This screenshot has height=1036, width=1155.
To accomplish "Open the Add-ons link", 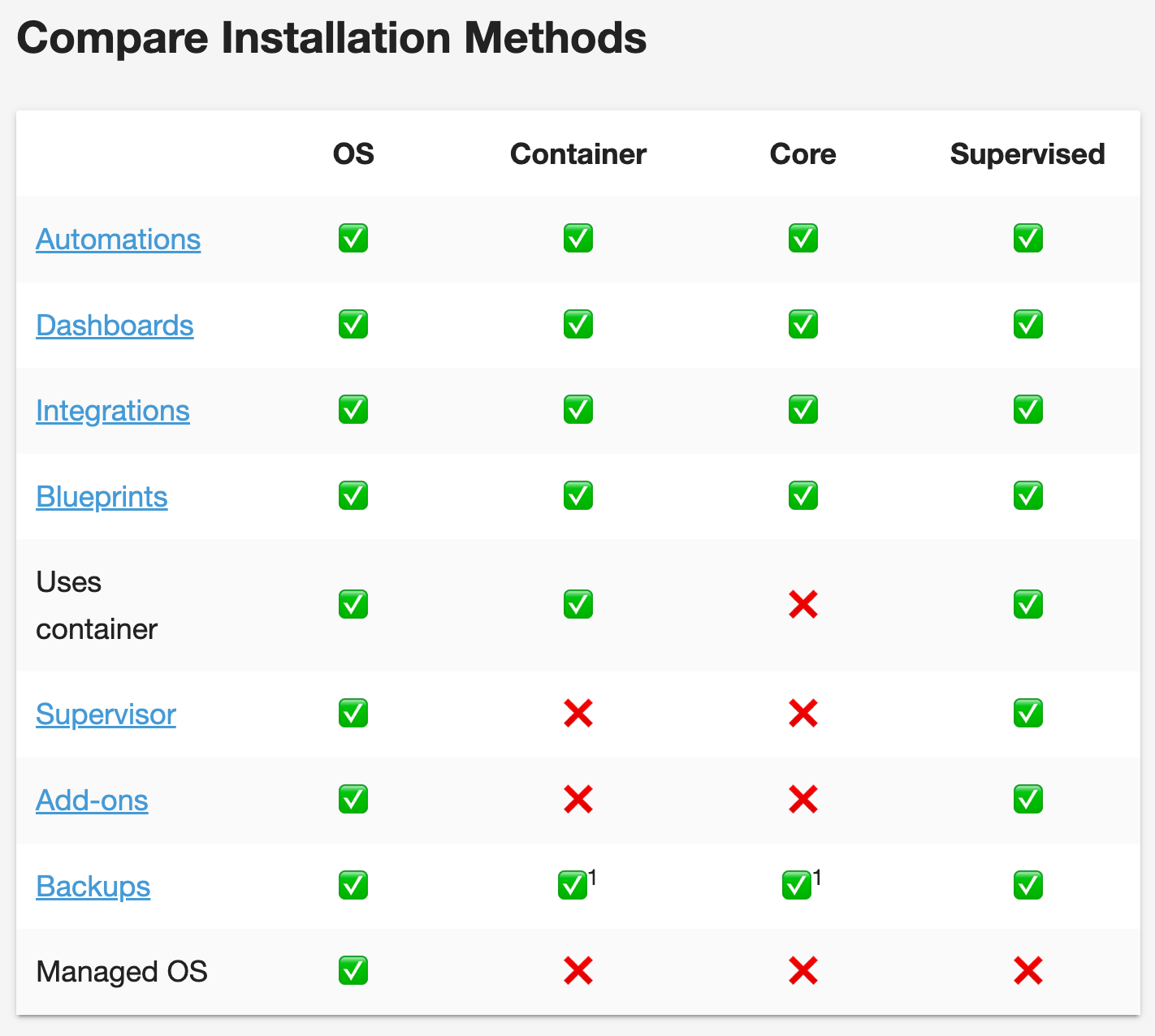I will tap(92, 801).
